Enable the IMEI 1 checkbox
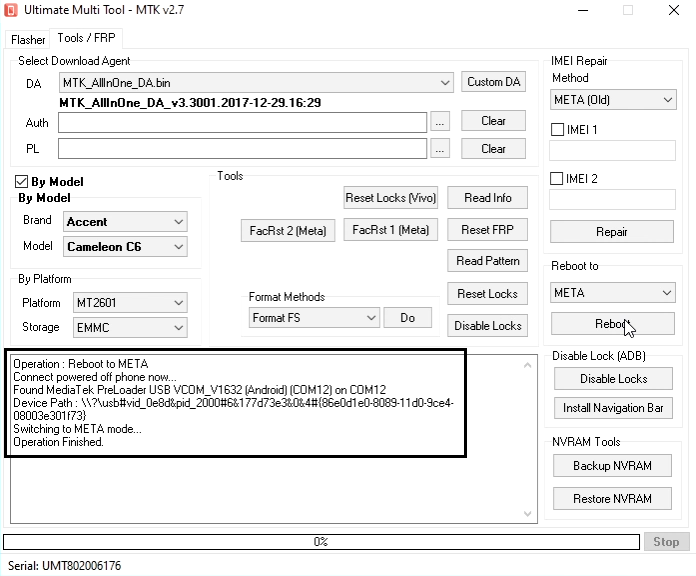 pos(557,130)
